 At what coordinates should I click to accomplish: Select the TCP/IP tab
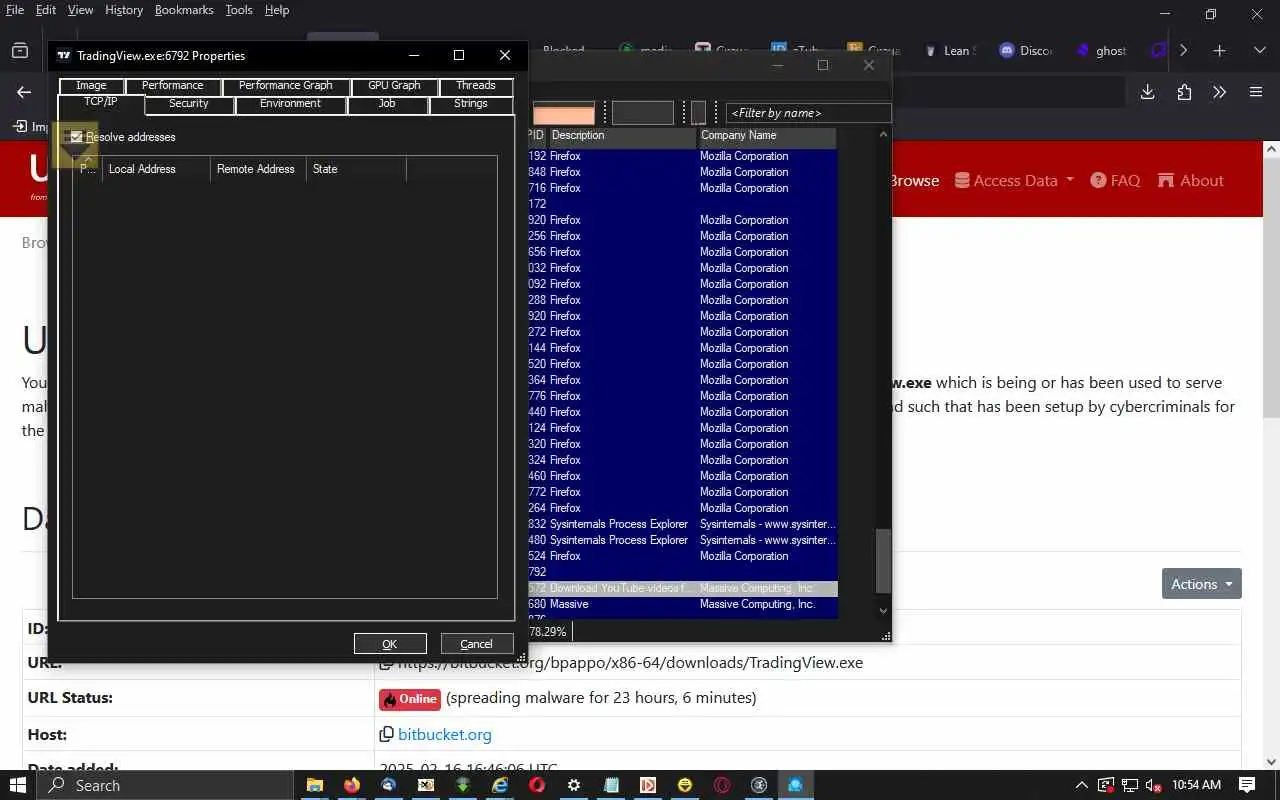click(101, 103)
